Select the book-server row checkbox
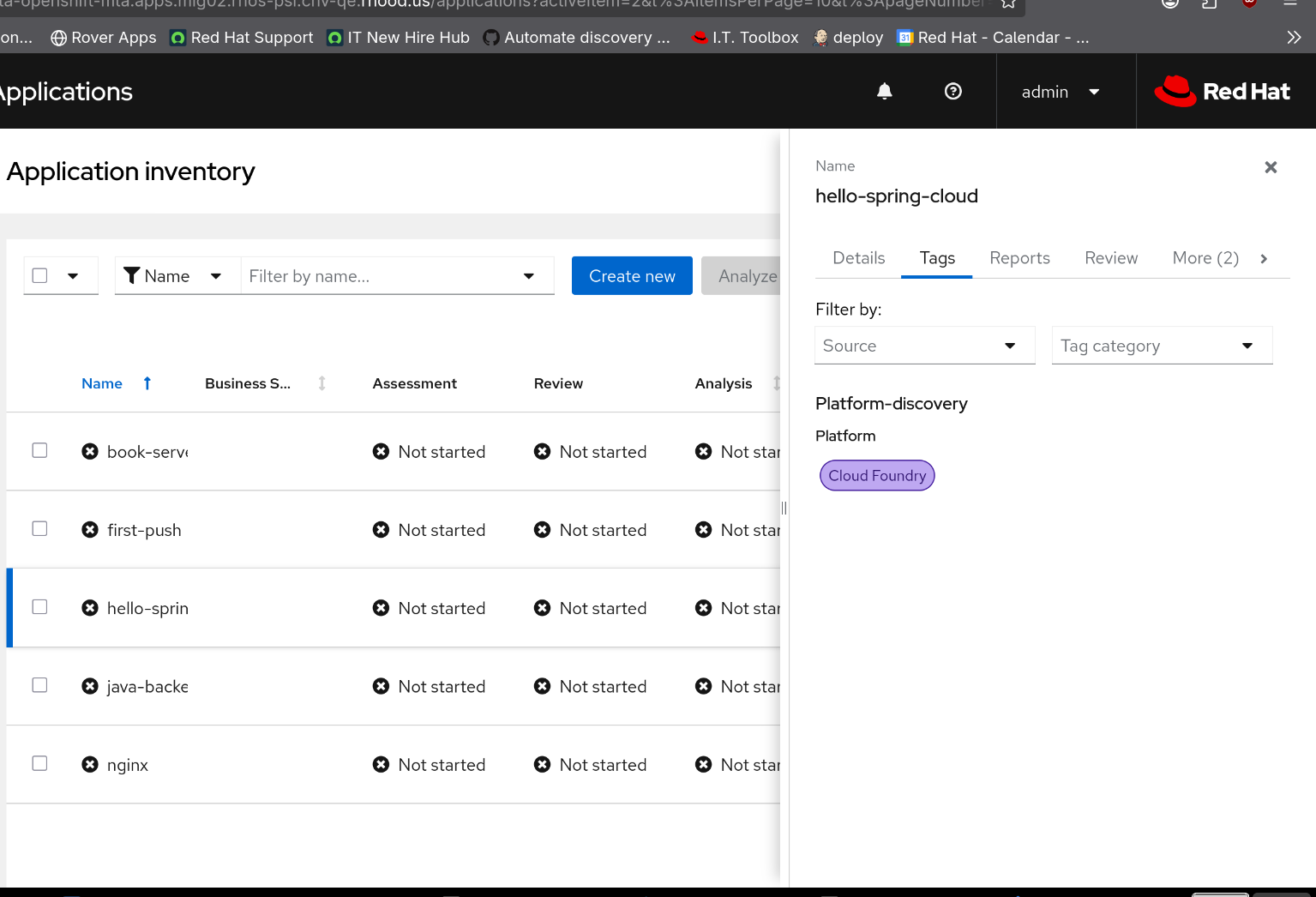Viewport: 1316px width, 897px height. (x=39, y=450)
